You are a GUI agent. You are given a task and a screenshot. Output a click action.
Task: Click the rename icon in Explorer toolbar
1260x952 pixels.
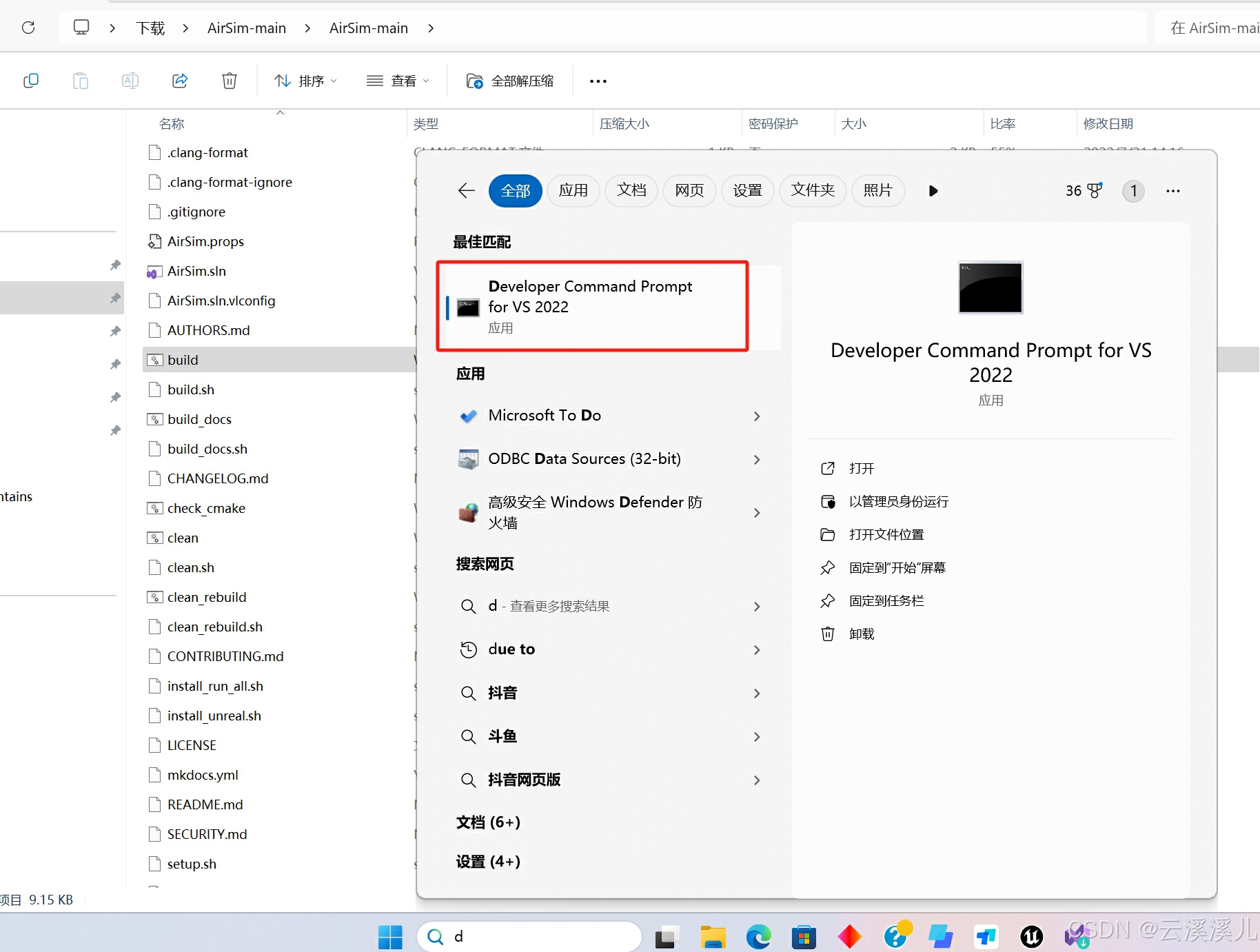click(x=130, y=81)
